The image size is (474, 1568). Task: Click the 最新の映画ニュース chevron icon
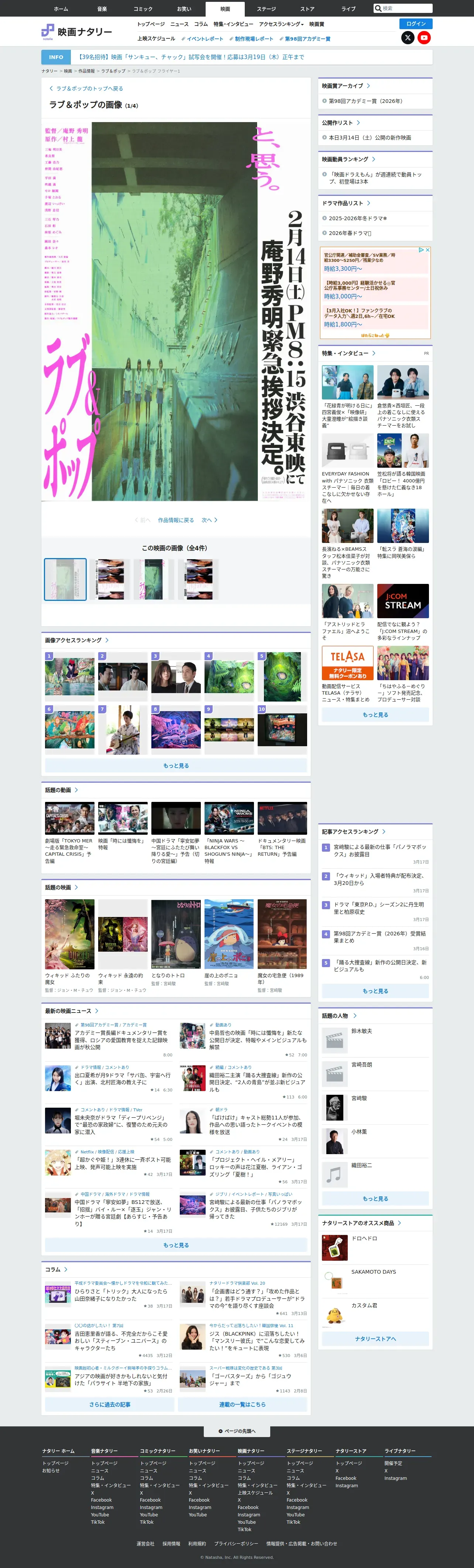96,1010
